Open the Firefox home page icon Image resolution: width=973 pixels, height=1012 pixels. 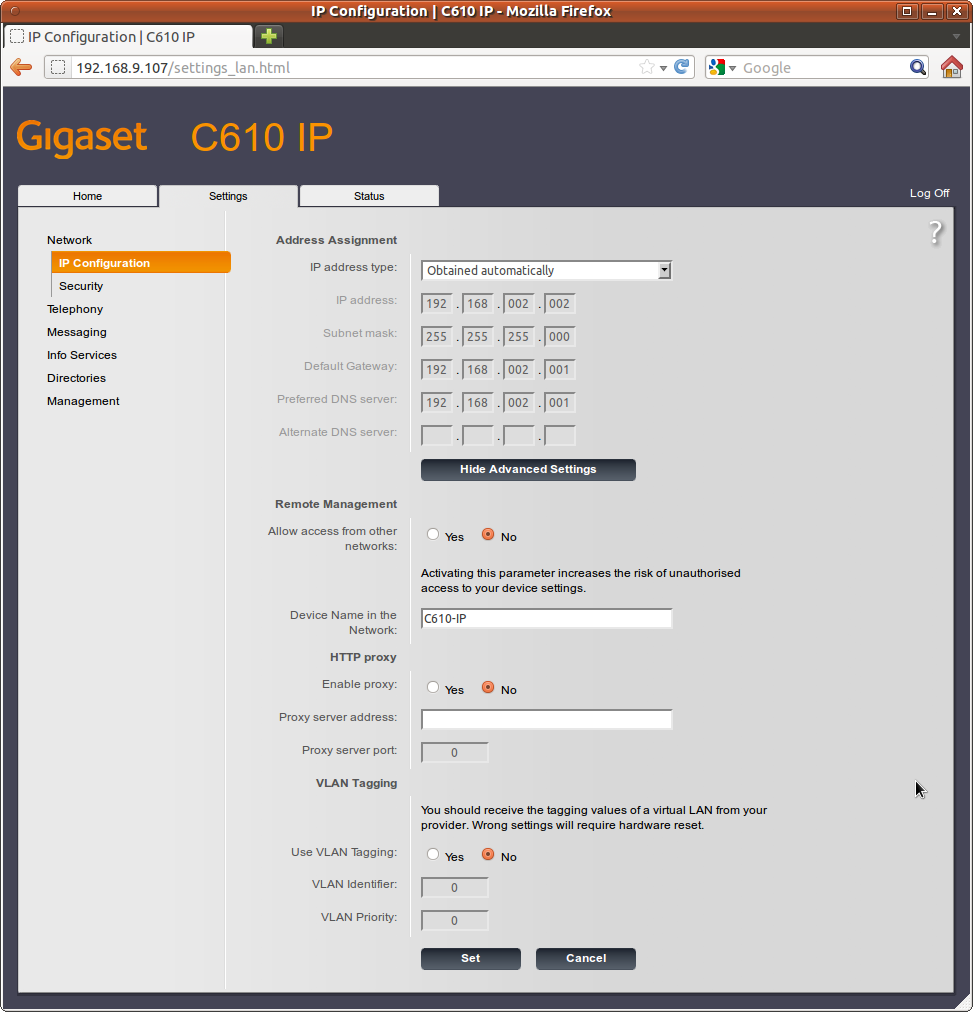click(x=952, y=67)
